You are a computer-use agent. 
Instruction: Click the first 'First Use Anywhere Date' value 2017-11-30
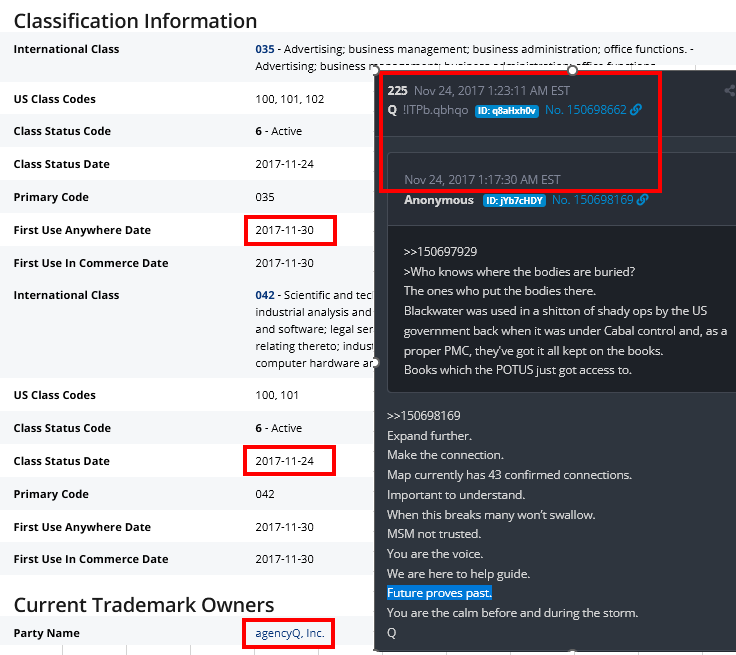point(284,231)
